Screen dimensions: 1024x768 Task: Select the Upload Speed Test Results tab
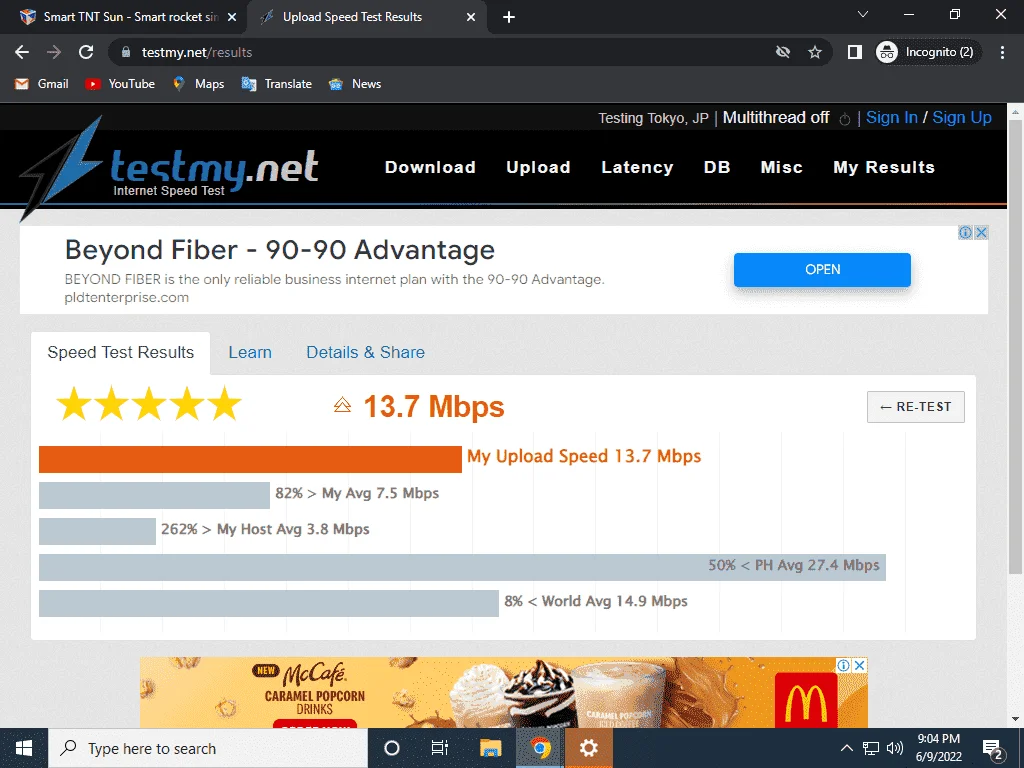coord(366,17)
